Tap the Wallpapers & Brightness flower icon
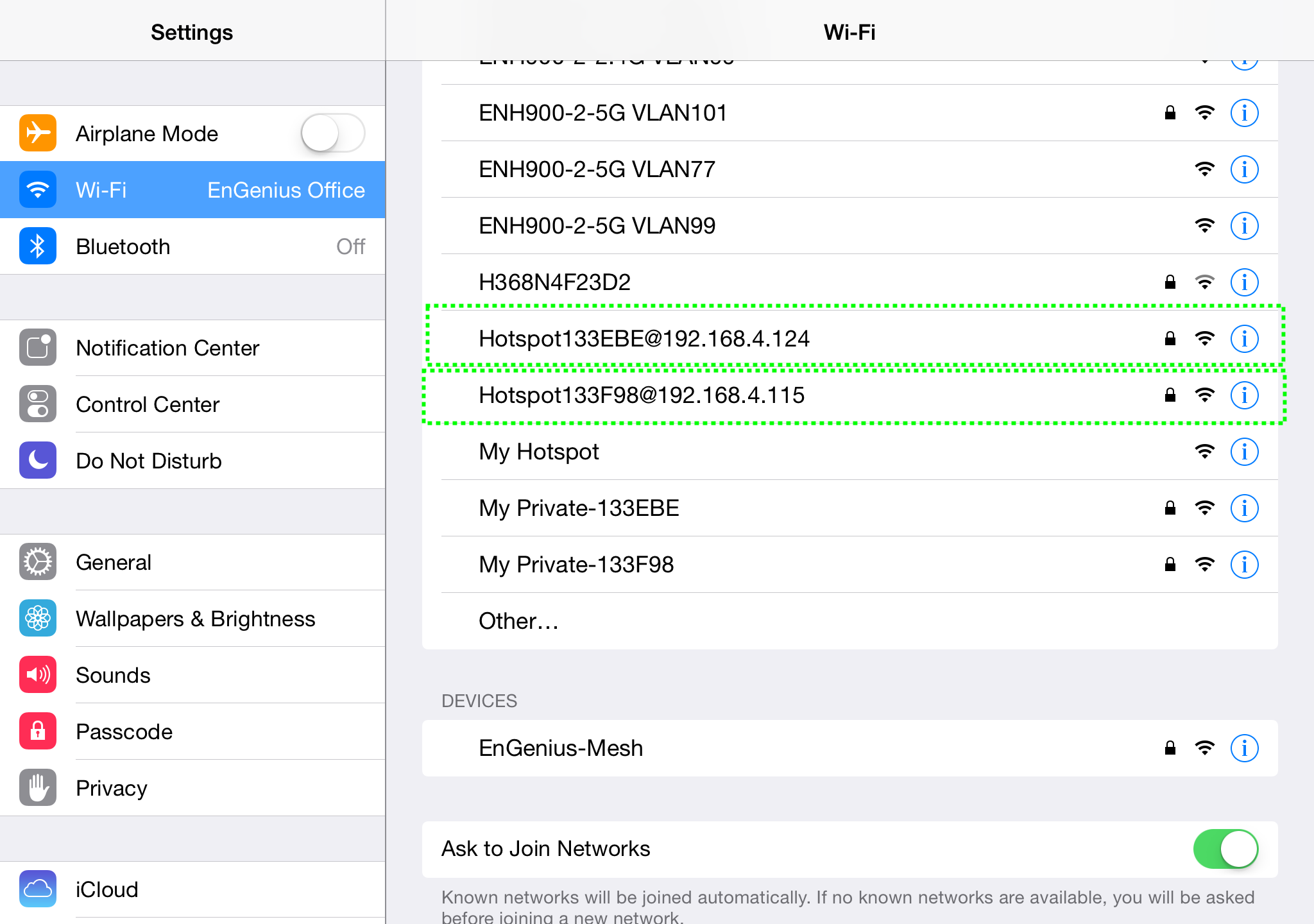The image size is (1314, 924). tap(38, 618)
